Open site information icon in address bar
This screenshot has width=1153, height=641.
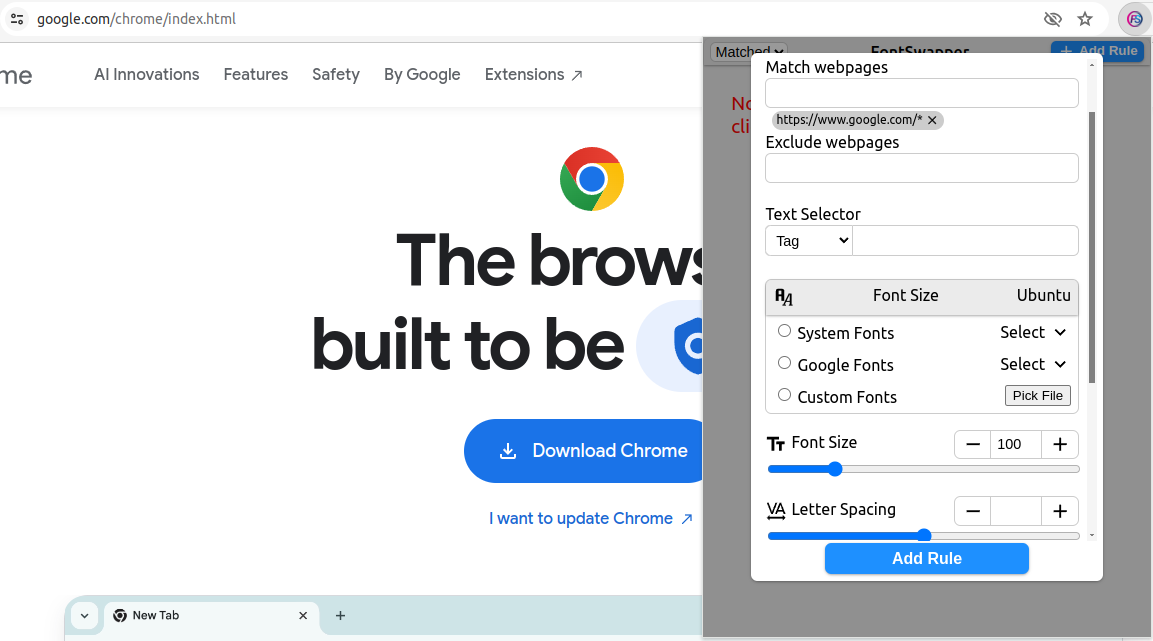(x=17, y=19)
